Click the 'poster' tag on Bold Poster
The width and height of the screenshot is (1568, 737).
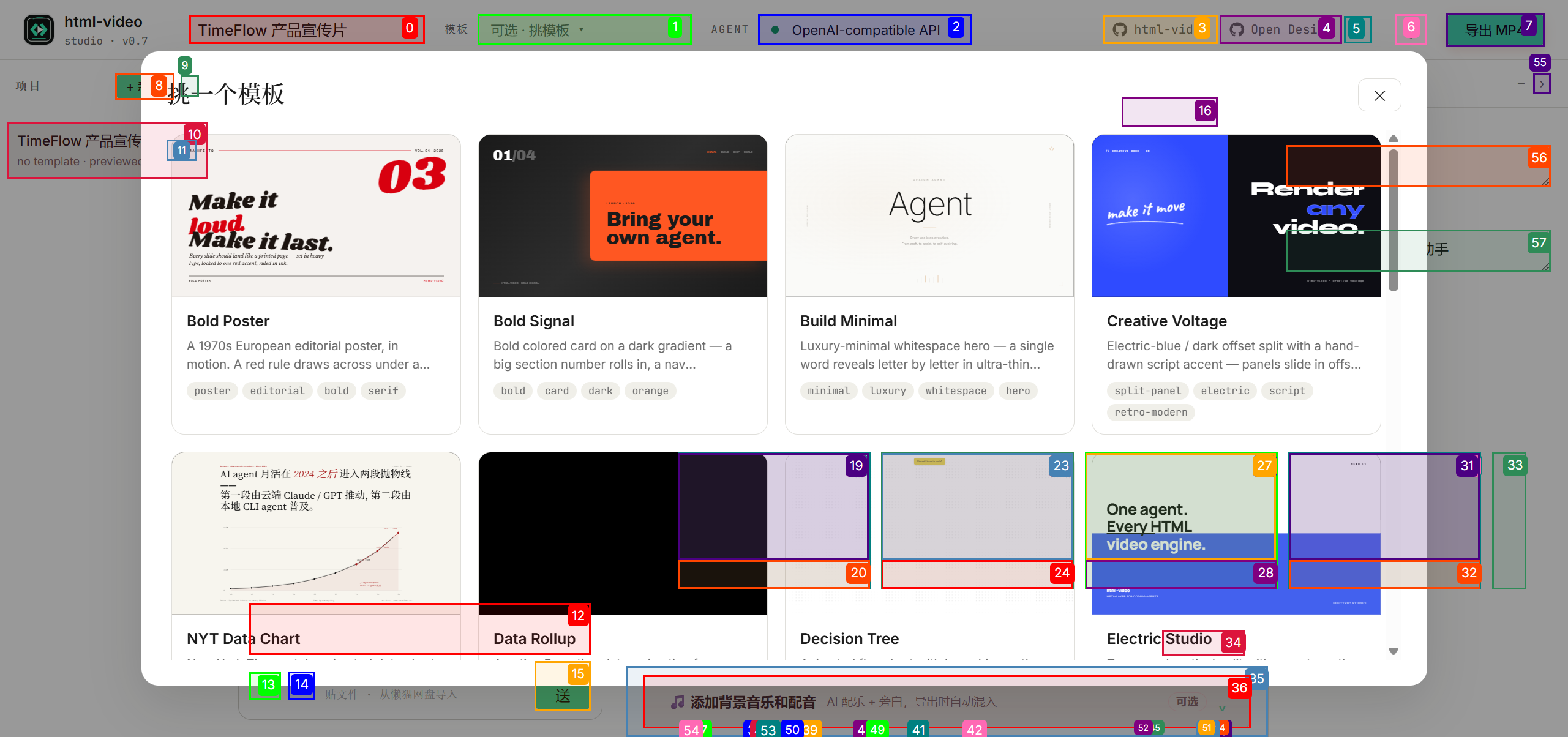212,391
